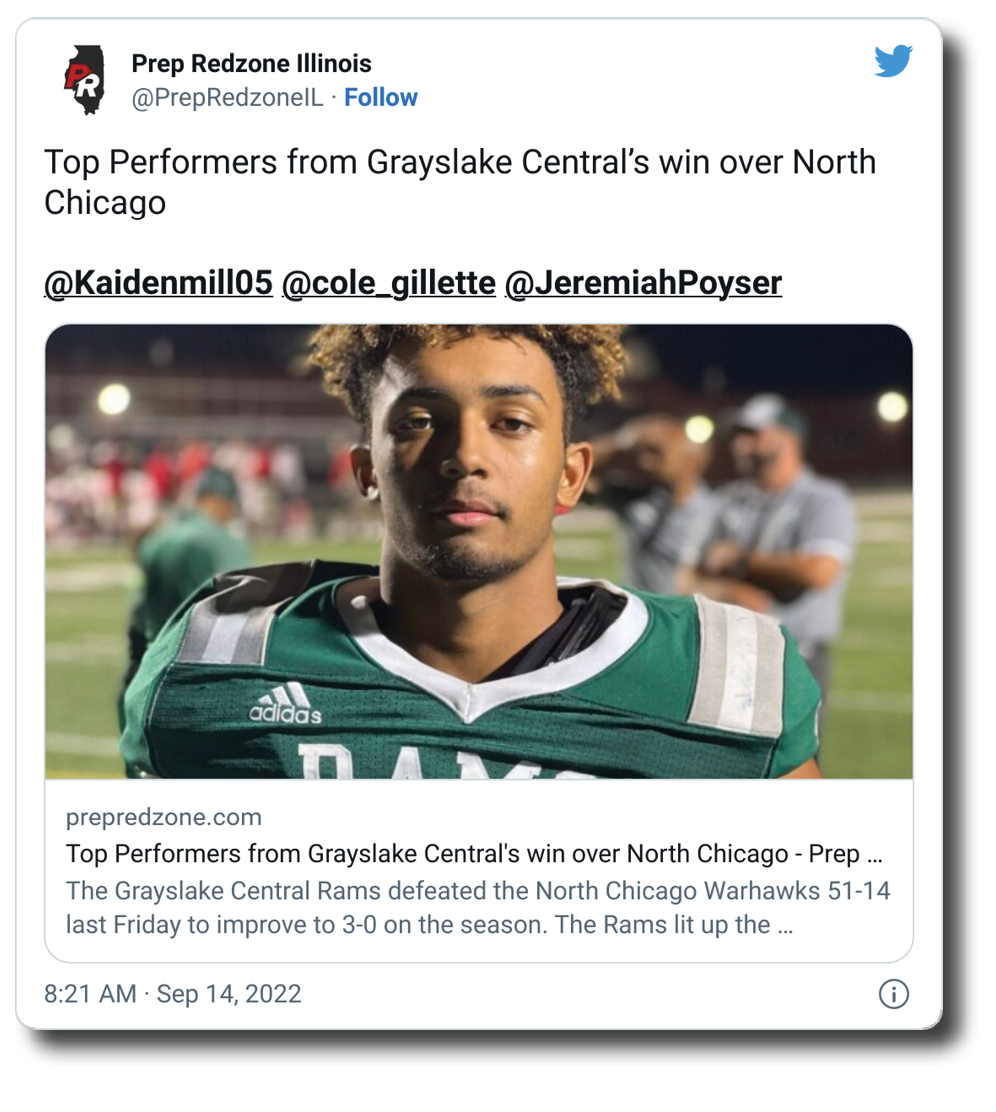Open the @Kaidenmill05 mention
996x1112 pixels.
(158, 283)
